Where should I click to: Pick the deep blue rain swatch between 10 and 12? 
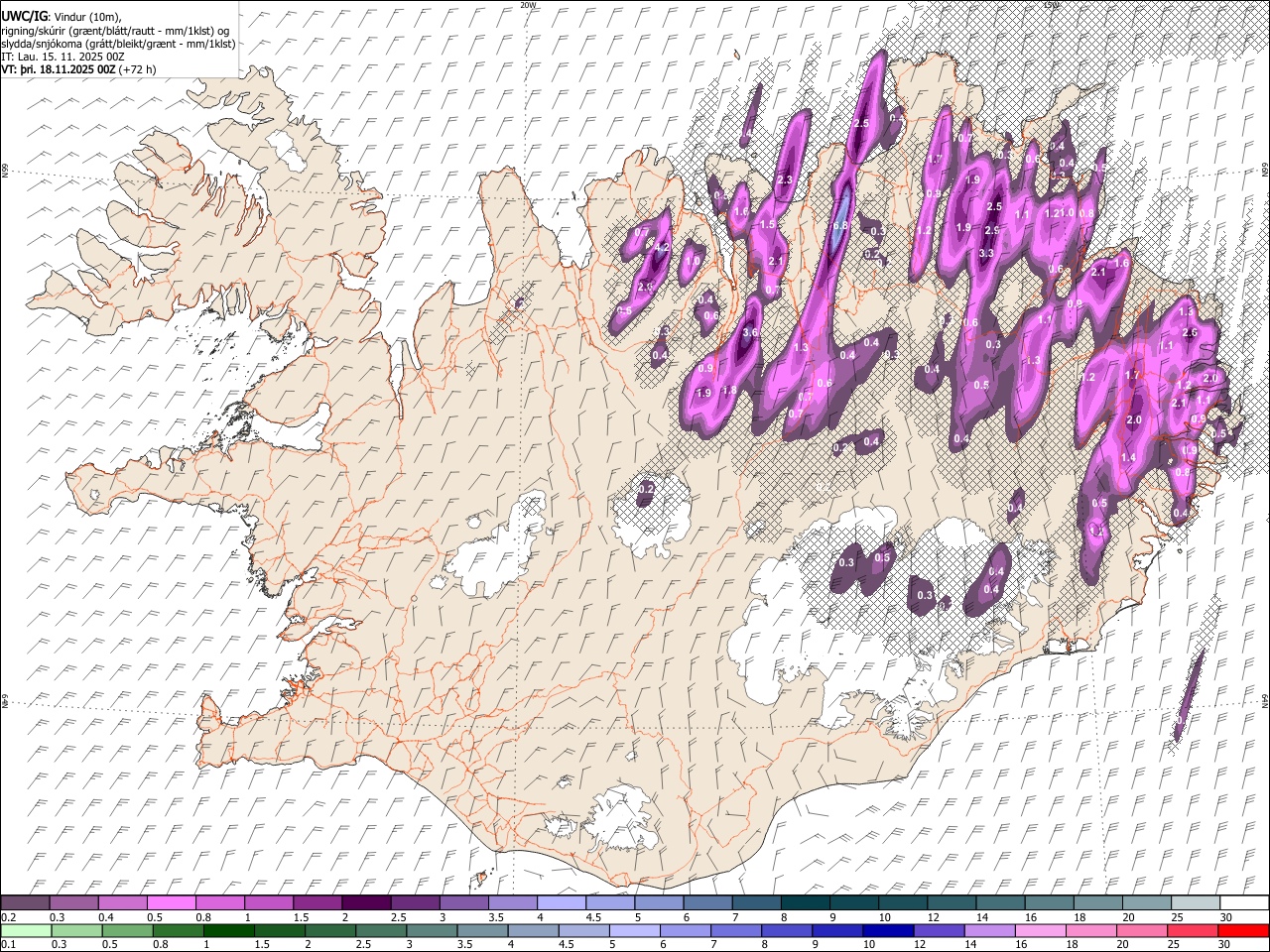[888, 931]
